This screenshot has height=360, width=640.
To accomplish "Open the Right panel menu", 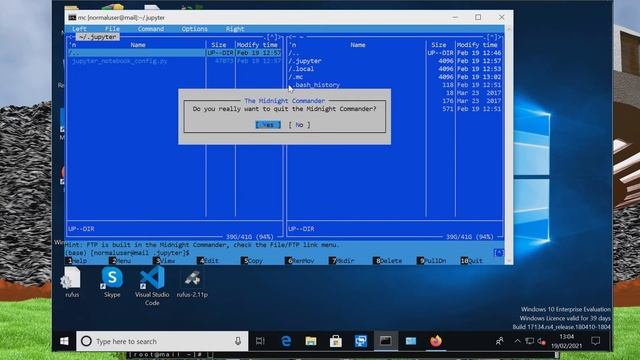I will tap(235, 29).
